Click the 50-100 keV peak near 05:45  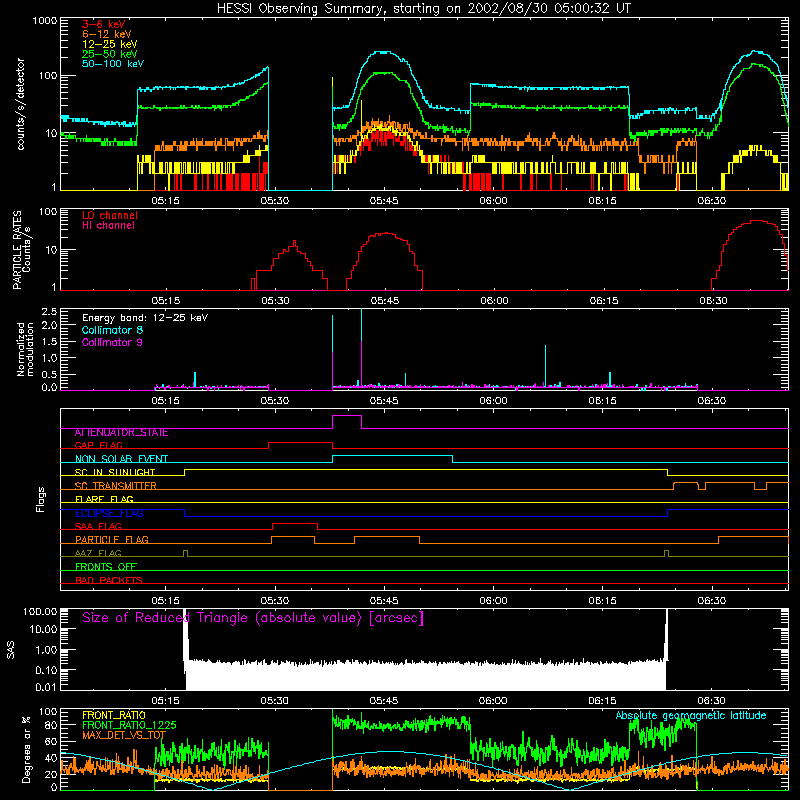point(384,52)
